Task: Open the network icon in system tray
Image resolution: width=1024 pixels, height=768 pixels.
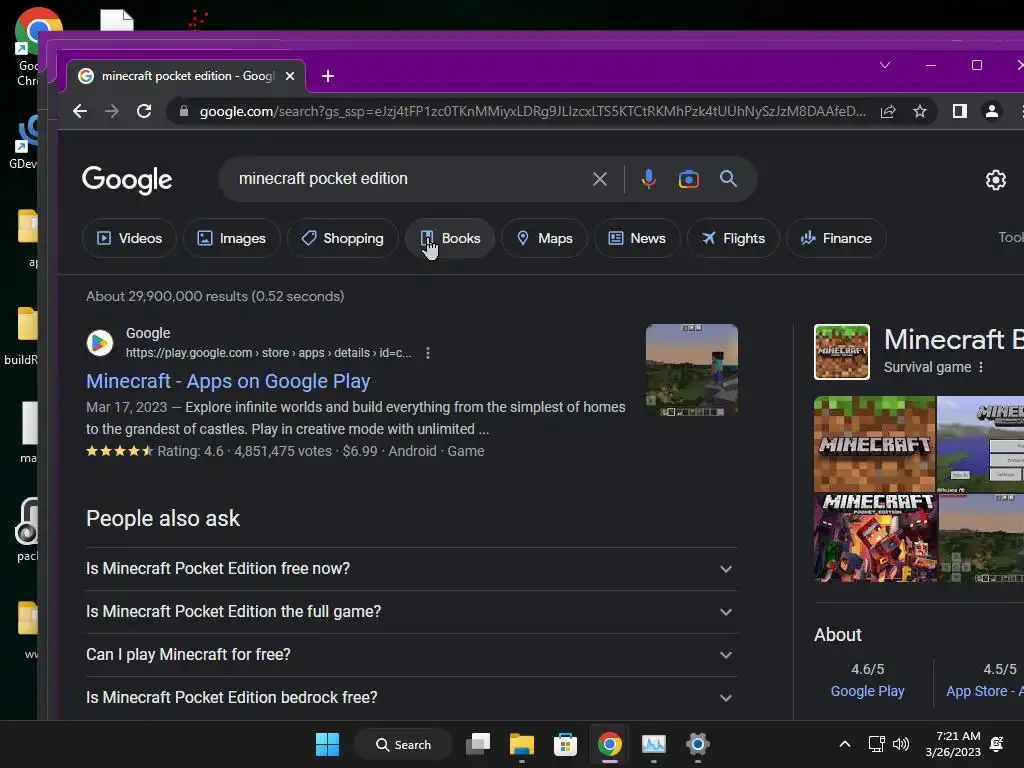Action: click(876, 744)
